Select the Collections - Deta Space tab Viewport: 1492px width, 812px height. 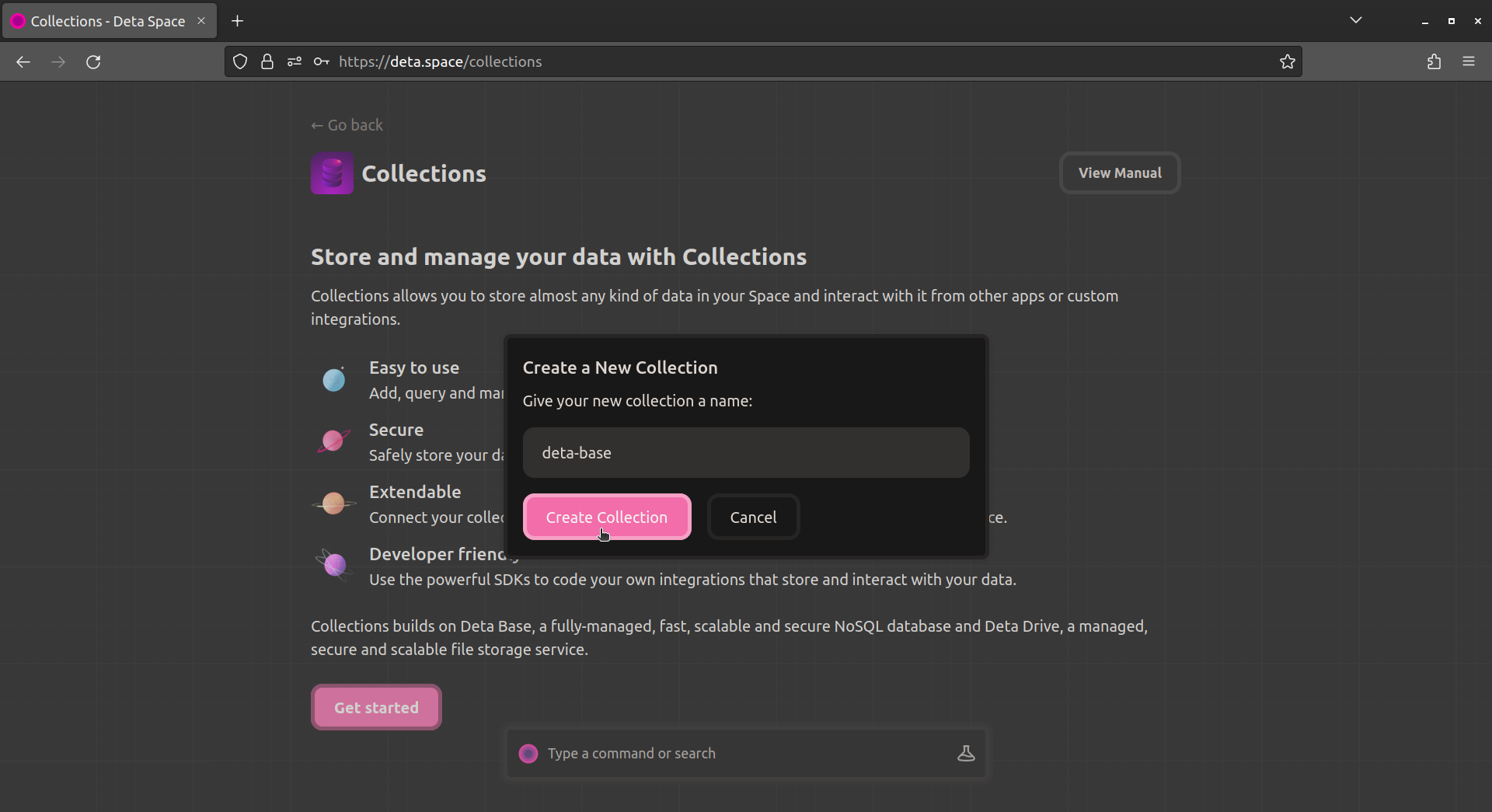coord(109,21)
